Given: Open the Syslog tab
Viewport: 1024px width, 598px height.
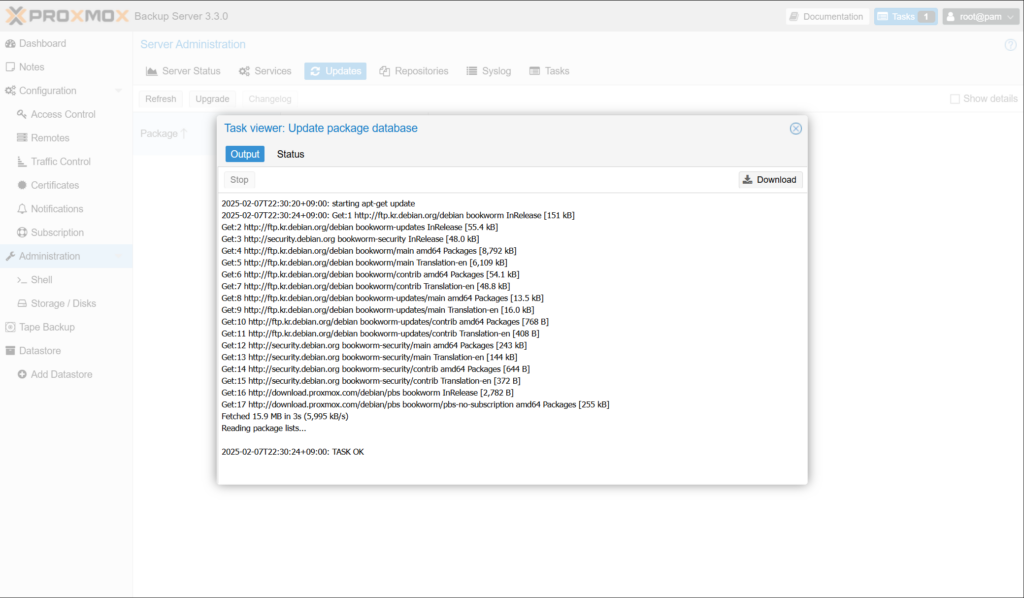Looking at the screenshot, I should 488,71.
